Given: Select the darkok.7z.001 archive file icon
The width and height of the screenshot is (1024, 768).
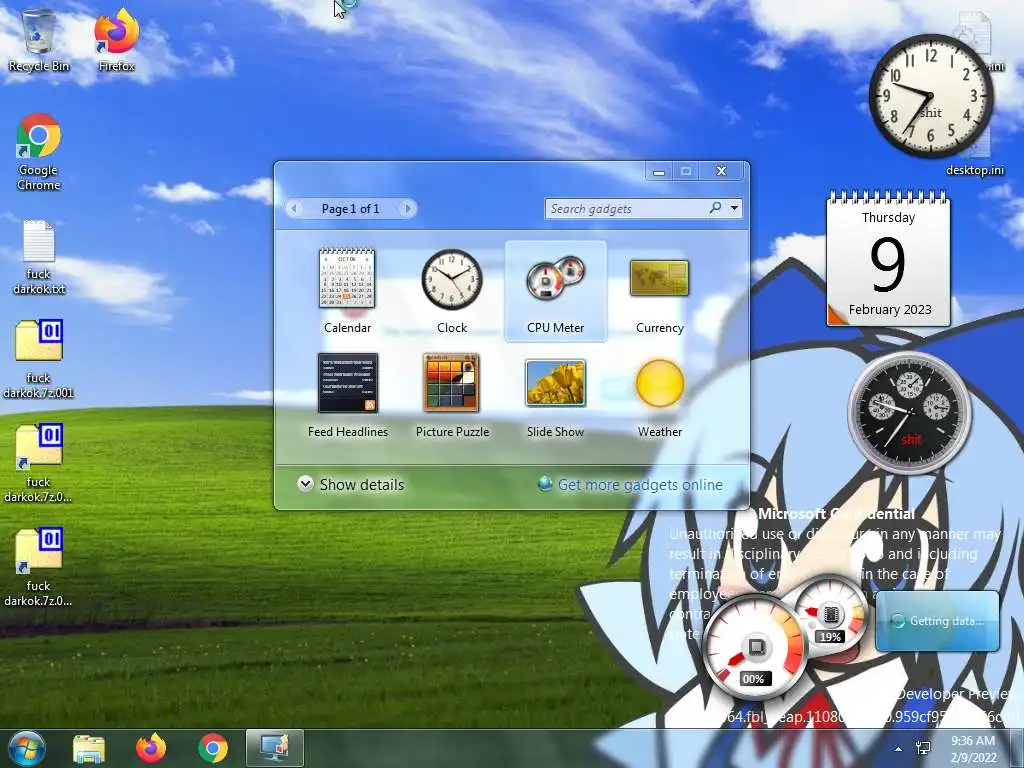Looking at the screenshot, I should point(39,359).
